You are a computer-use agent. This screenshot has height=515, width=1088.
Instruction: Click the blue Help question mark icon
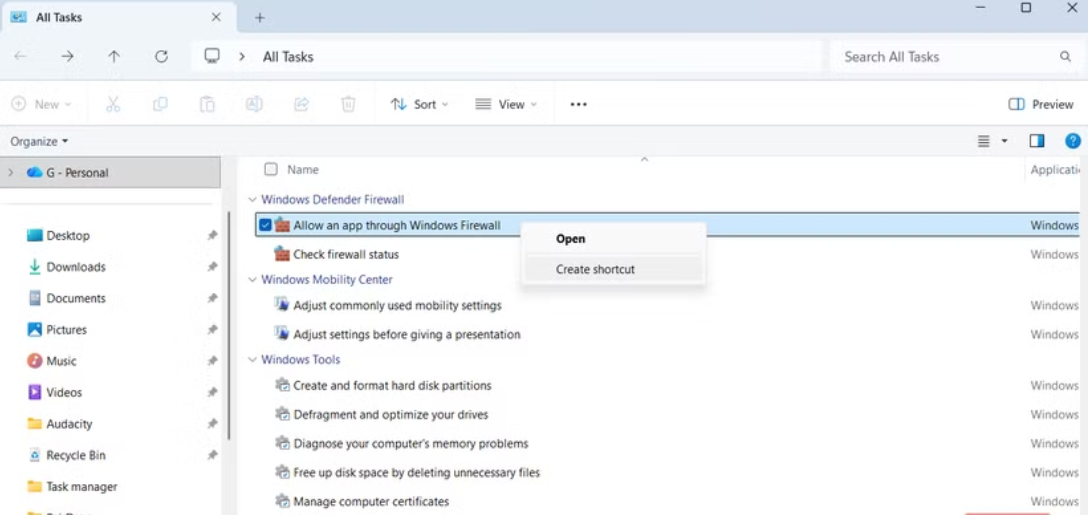pyautogui.click(x=1072, y=141)
